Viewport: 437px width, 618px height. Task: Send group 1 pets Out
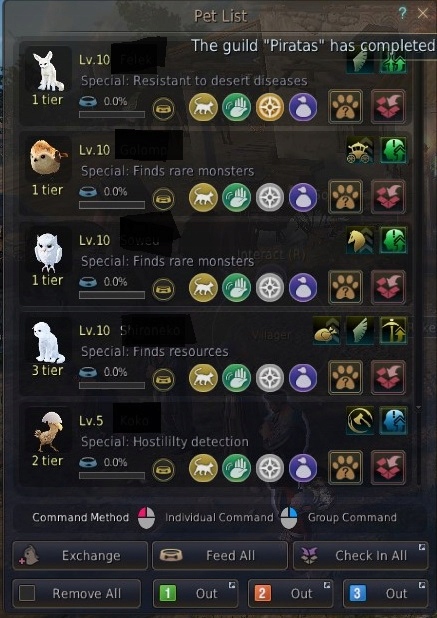coord(195,593)
